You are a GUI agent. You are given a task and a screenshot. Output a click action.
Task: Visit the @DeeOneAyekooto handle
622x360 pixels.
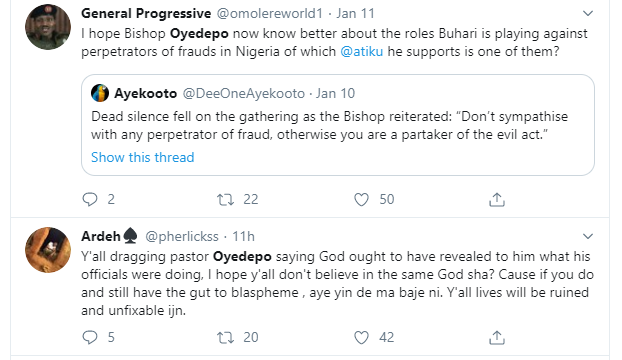click(x=244, y=94)
